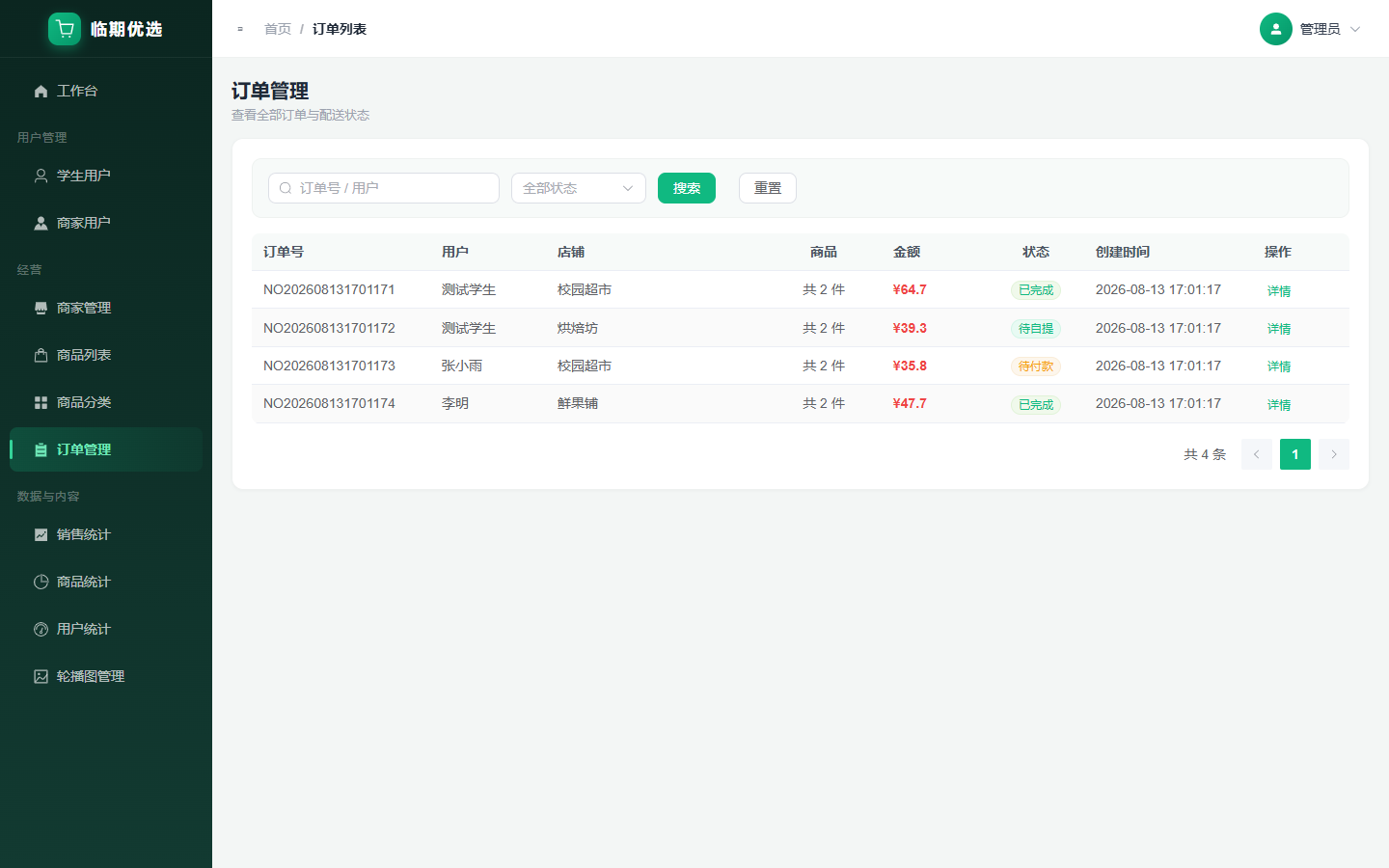Focus the 订单号 / 用户 search field

(384, 188)
